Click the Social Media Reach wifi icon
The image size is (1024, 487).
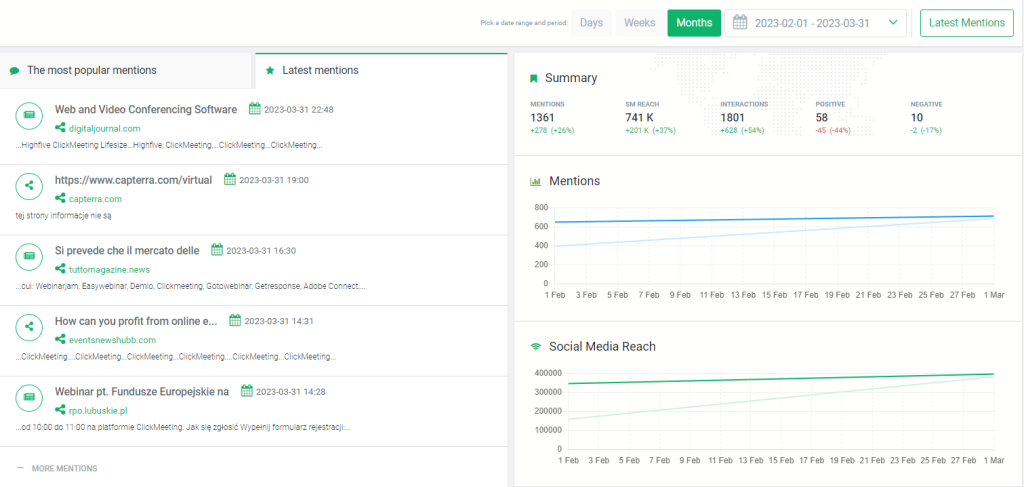[535, 347]
